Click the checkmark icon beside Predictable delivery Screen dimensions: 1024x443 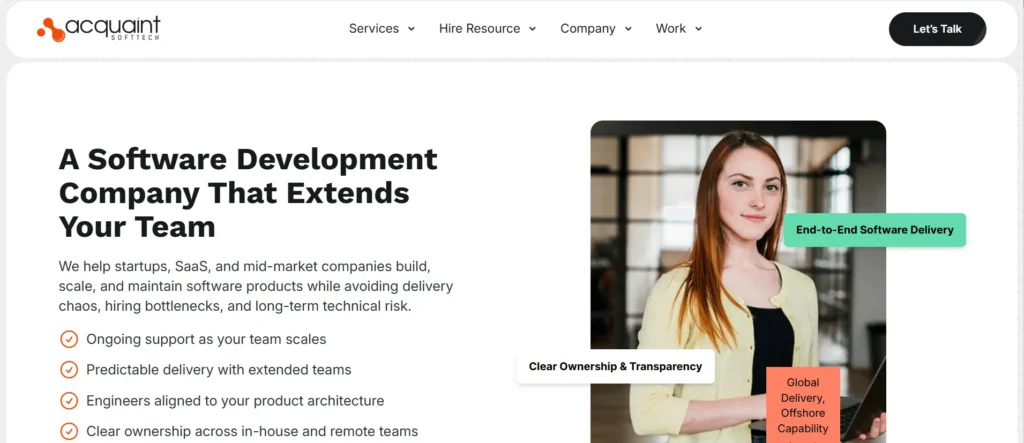(x=69, y=370)
